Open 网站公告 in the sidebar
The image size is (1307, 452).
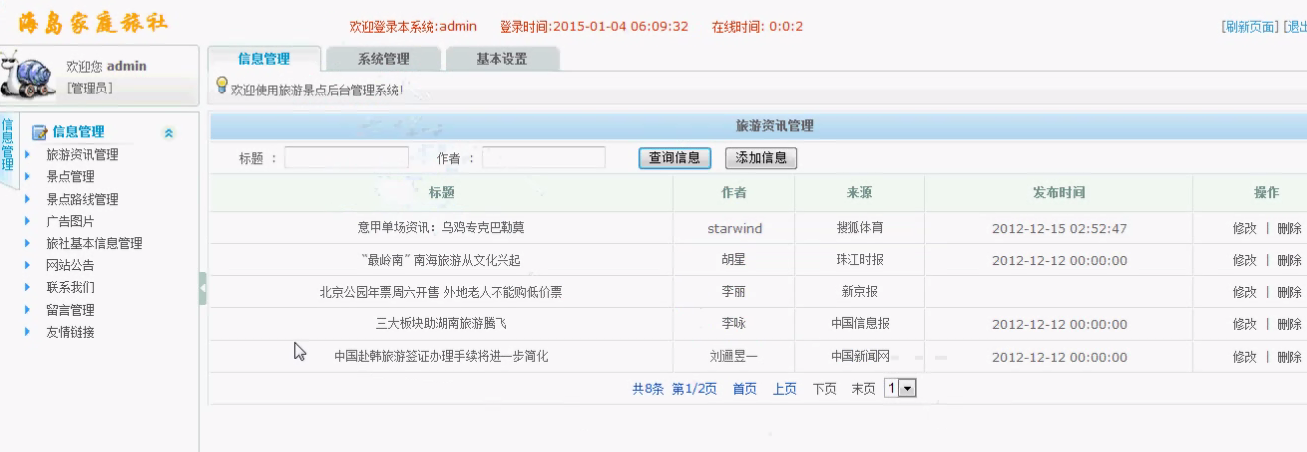pos(70,265)
